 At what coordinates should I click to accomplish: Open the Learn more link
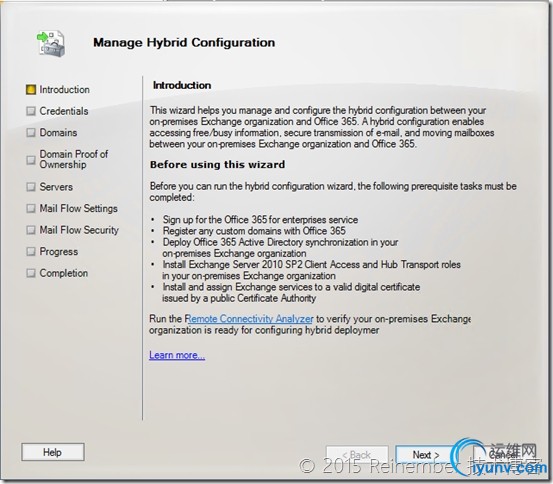(x=177, y=355)
